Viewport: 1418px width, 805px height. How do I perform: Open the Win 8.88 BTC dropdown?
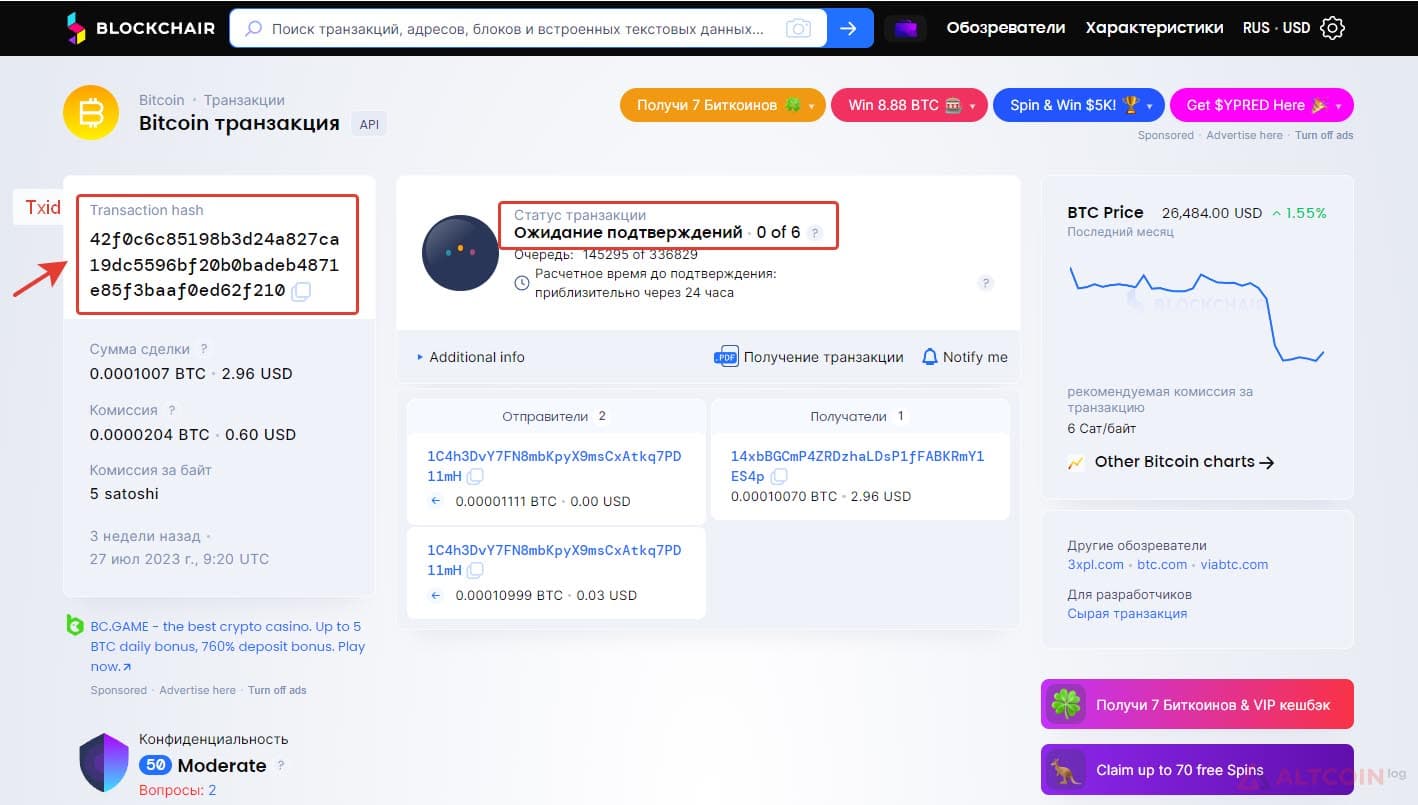pos(909,105)
